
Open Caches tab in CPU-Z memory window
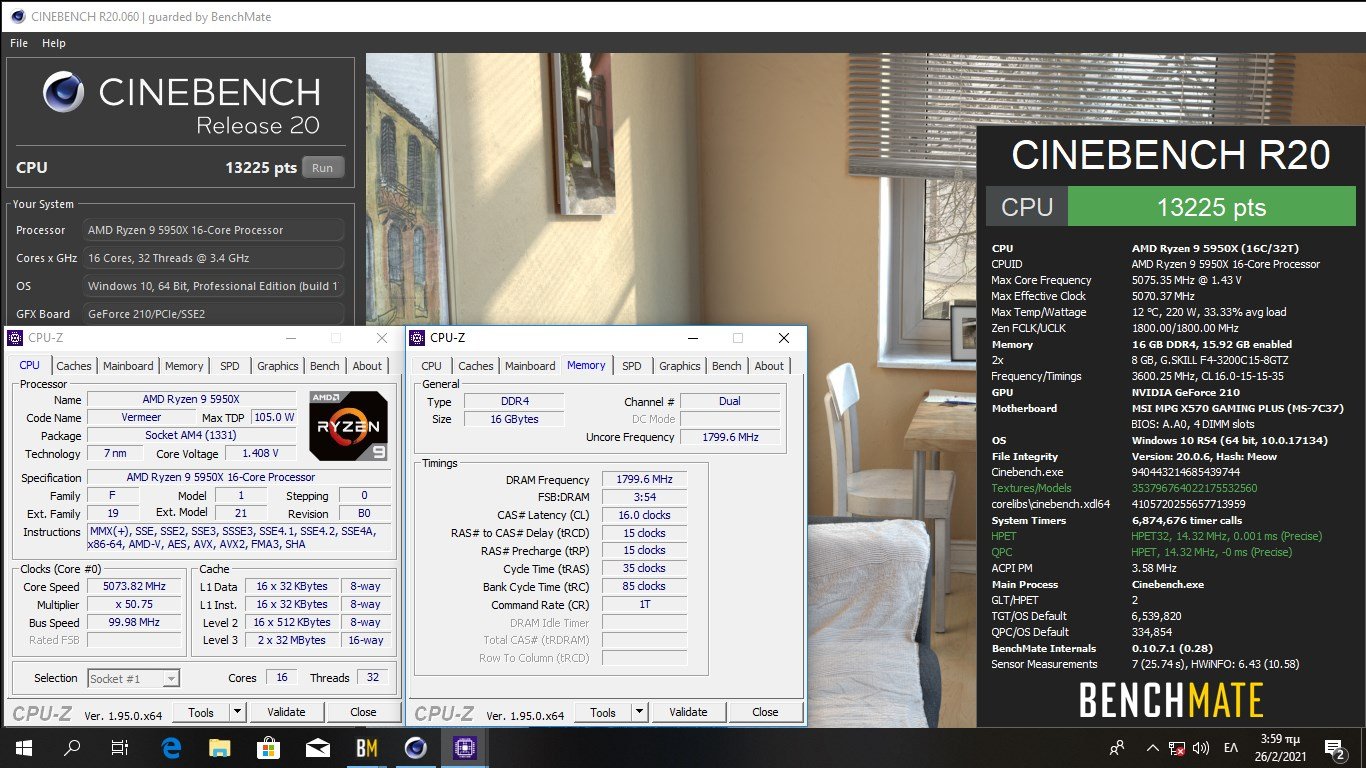(x=476, y=366)
